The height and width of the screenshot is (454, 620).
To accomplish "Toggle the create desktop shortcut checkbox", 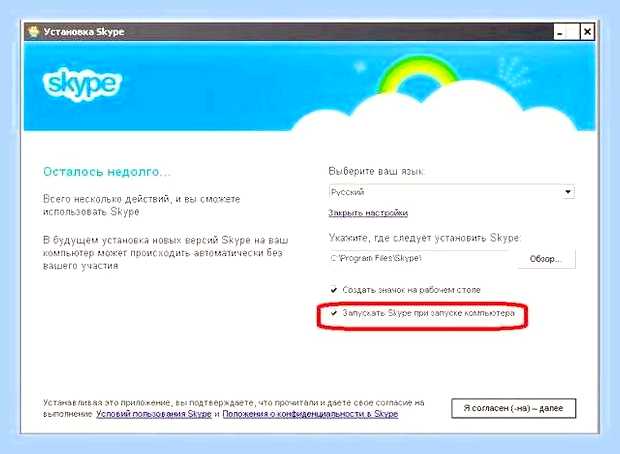I will [x=334, y=290].
